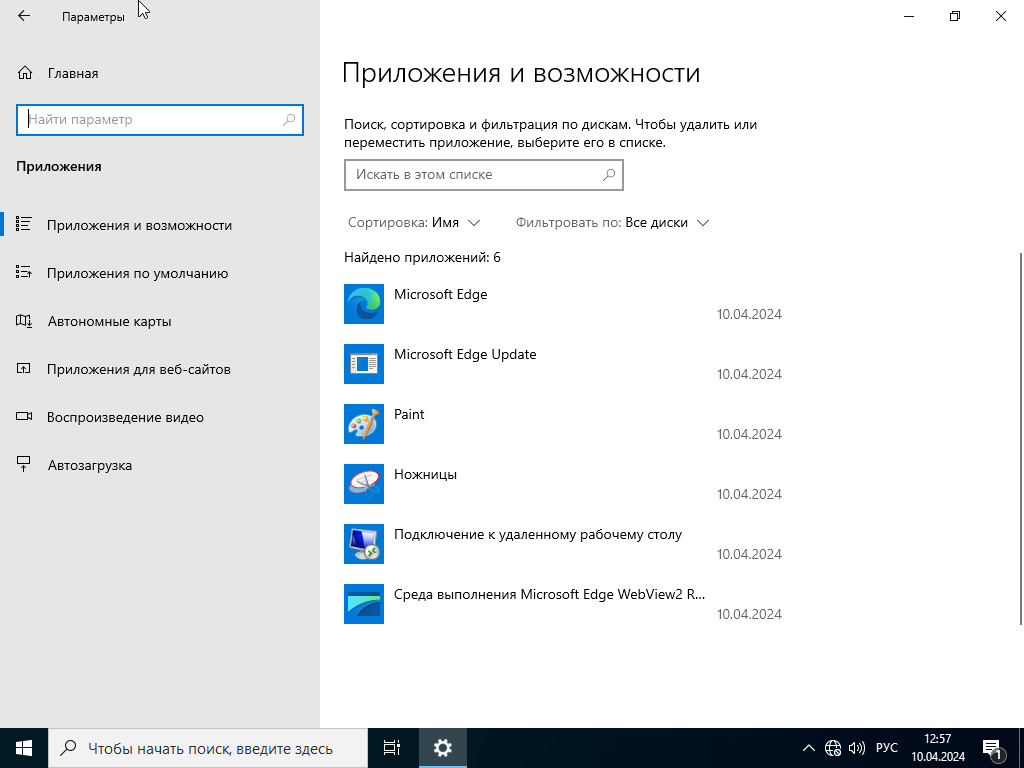Click the Microsoft Edge app icon
1024x768 pixels.
(364, 304)
